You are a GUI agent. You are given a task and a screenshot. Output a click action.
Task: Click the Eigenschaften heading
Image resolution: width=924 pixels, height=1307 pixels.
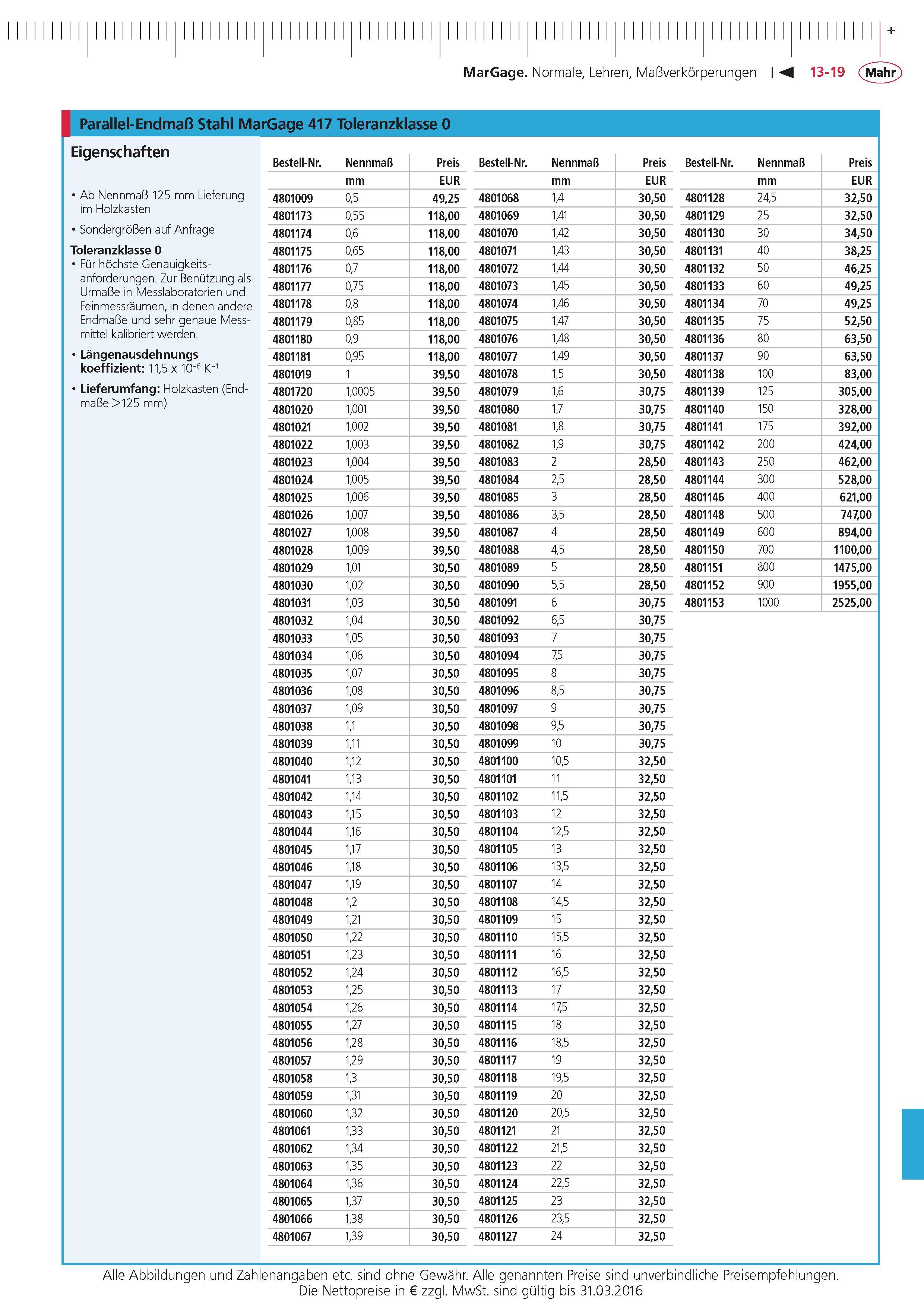(120, 152)
